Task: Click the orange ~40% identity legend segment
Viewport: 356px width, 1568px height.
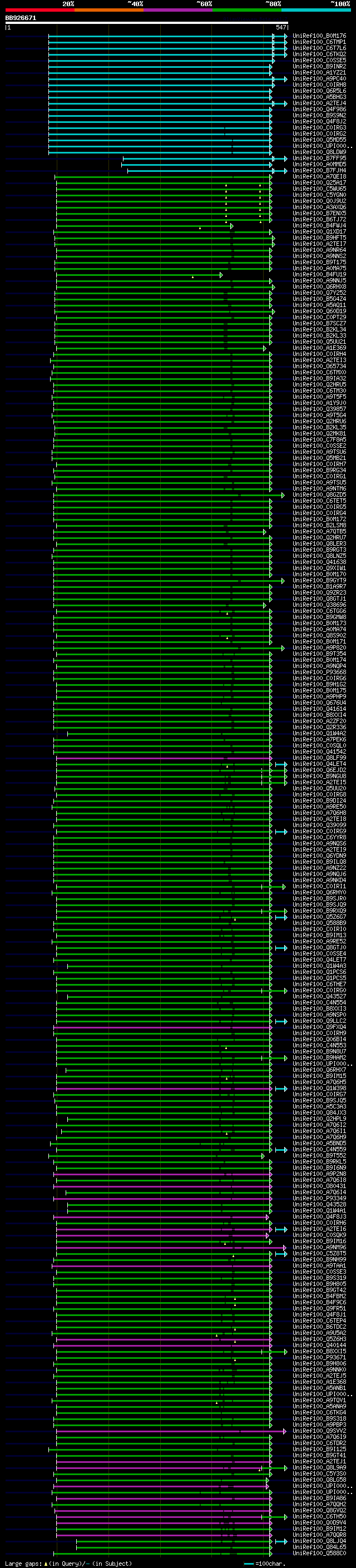Action: [109, 10]
